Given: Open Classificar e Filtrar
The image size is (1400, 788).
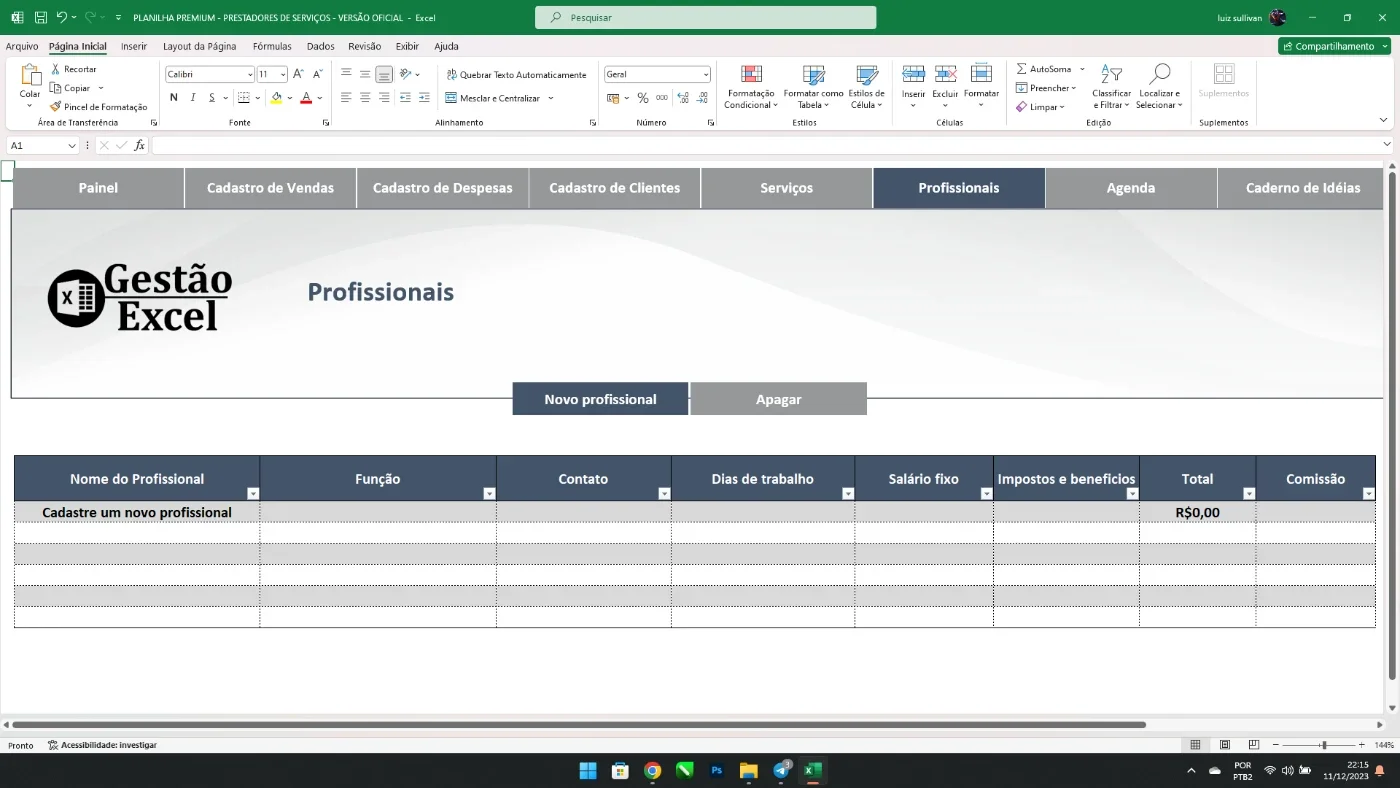Looking at the screenshot, I should click(x=1111, y=87).
